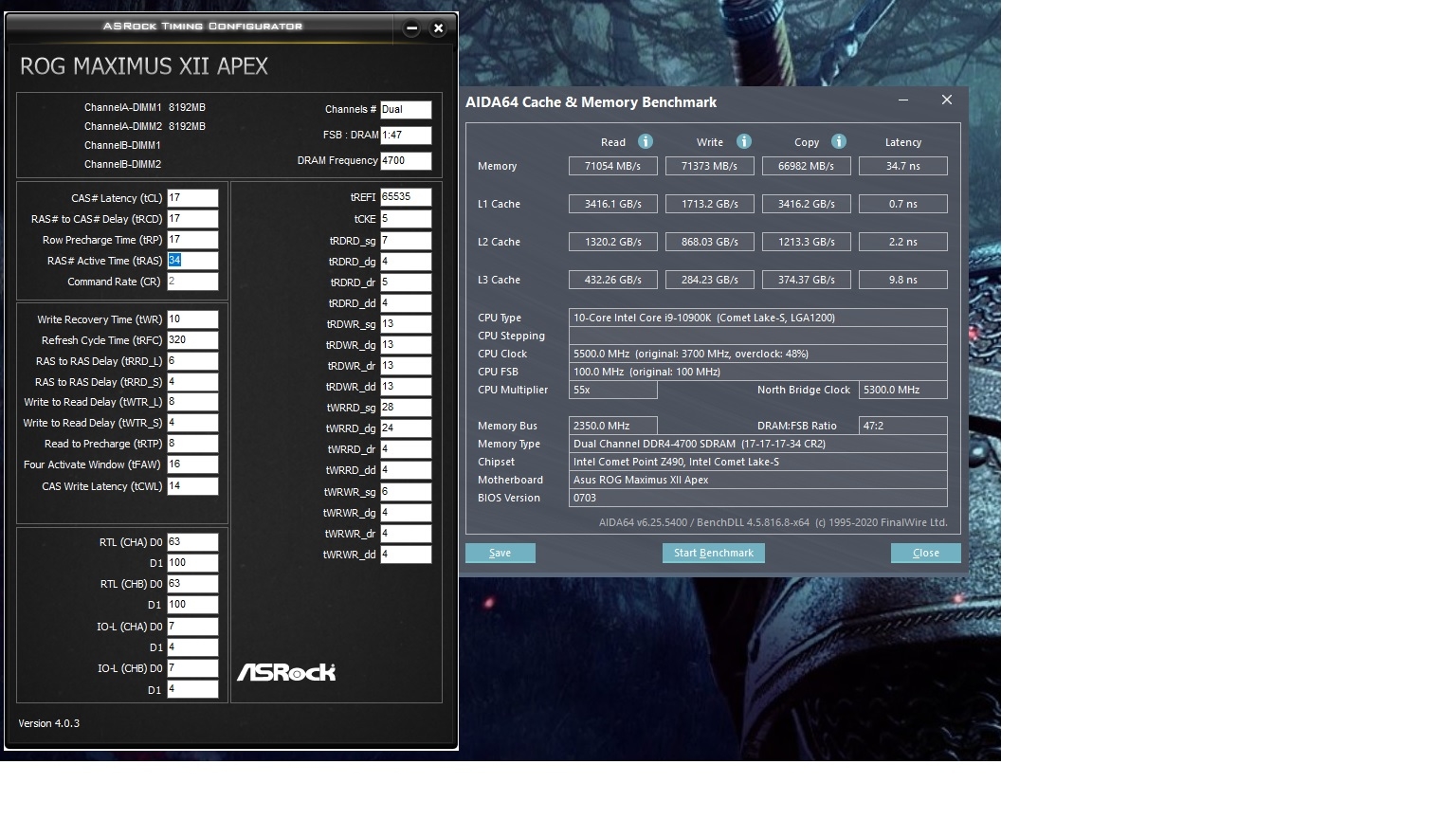Click the Version 4.0.3 label
The height and width of the screenshot is (819, 1456).
49,723
